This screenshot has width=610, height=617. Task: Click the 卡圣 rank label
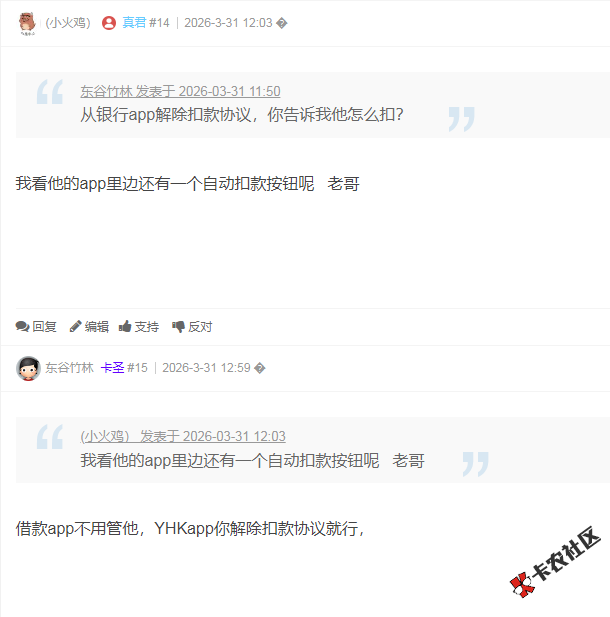tap(113, 368)
